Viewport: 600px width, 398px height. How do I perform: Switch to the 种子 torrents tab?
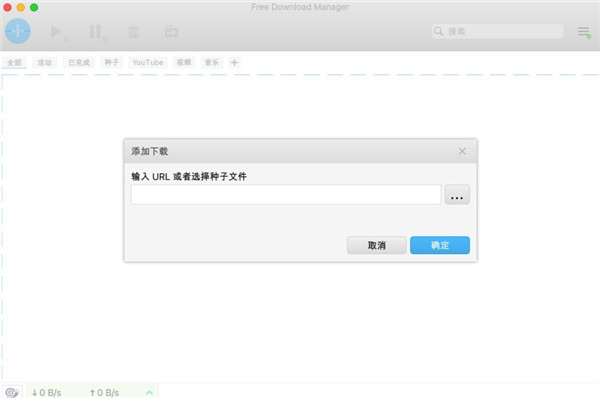pyautogui.click(x=112, y=62)
